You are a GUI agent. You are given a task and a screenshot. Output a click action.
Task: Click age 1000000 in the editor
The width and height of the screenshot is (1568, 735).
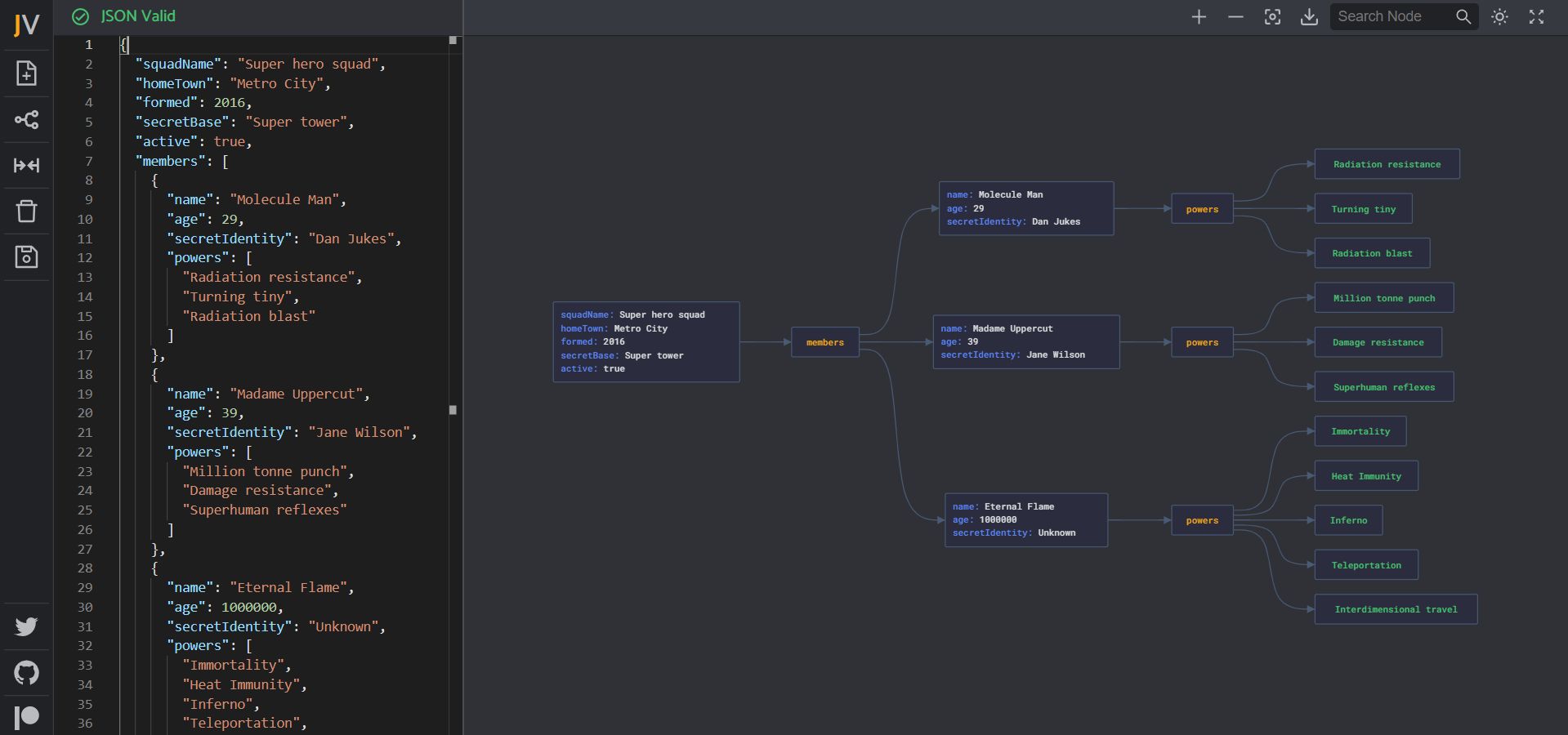click(248, 608)
